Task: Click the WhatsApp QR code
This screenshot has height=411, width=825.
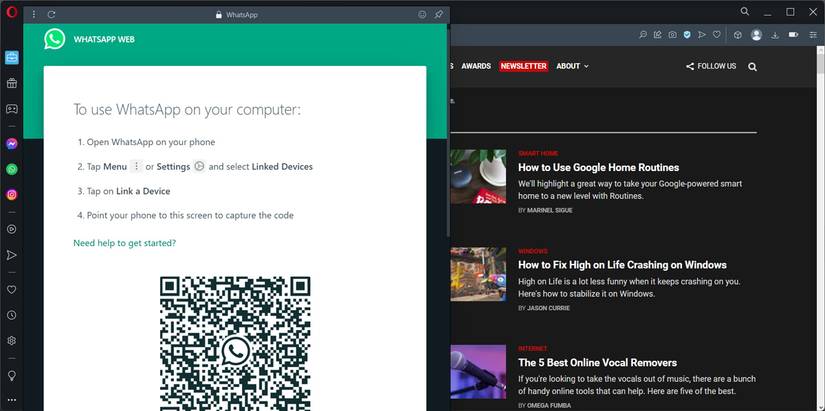Action: point(235,343)
